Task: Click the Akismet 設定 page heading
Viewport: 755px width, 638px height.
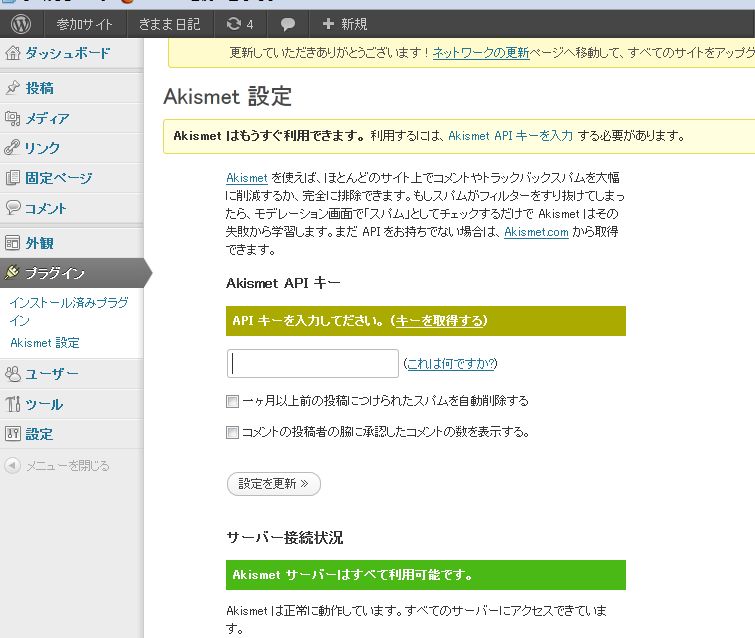Action: [x=227, y=96]
